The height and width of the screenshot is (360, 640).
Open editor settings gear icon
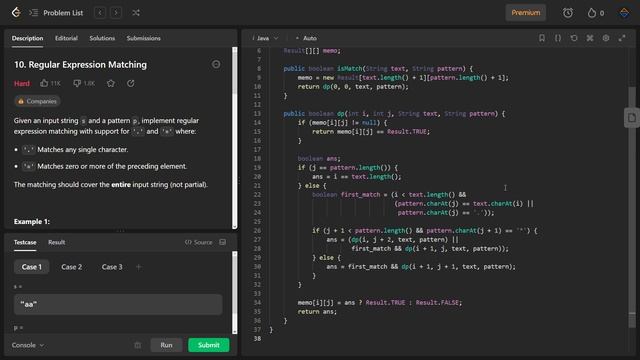606,38
